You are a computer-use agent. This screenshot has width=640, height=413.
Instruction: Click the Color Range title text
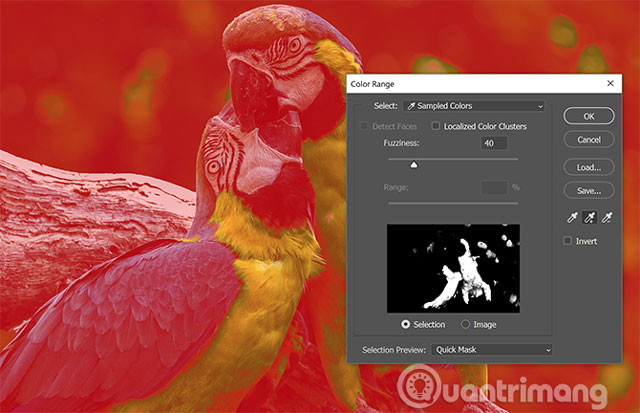(x=372, y=84)
